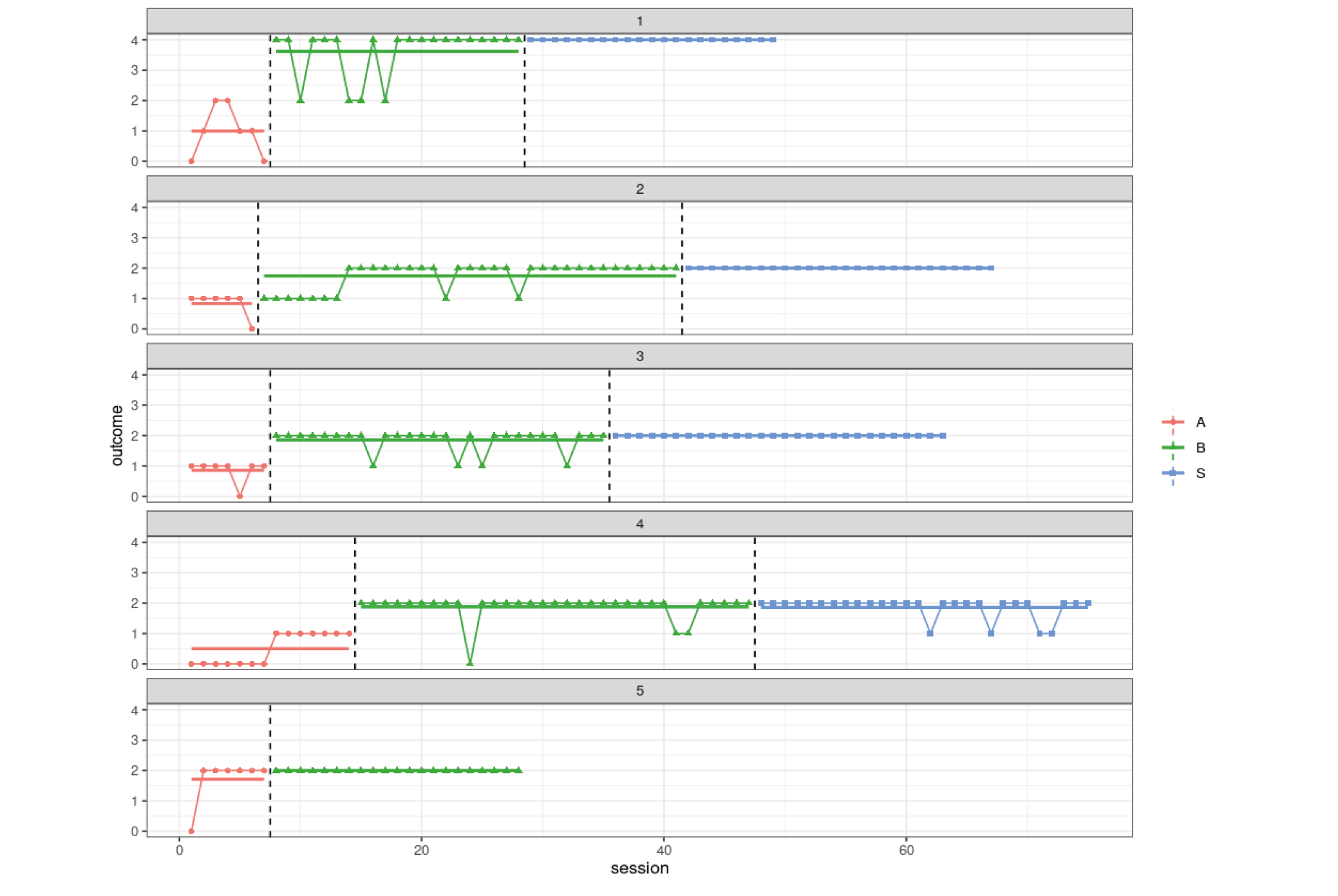
Task: Click the 'outcome' y-axis title
Action: pos(117,436)
